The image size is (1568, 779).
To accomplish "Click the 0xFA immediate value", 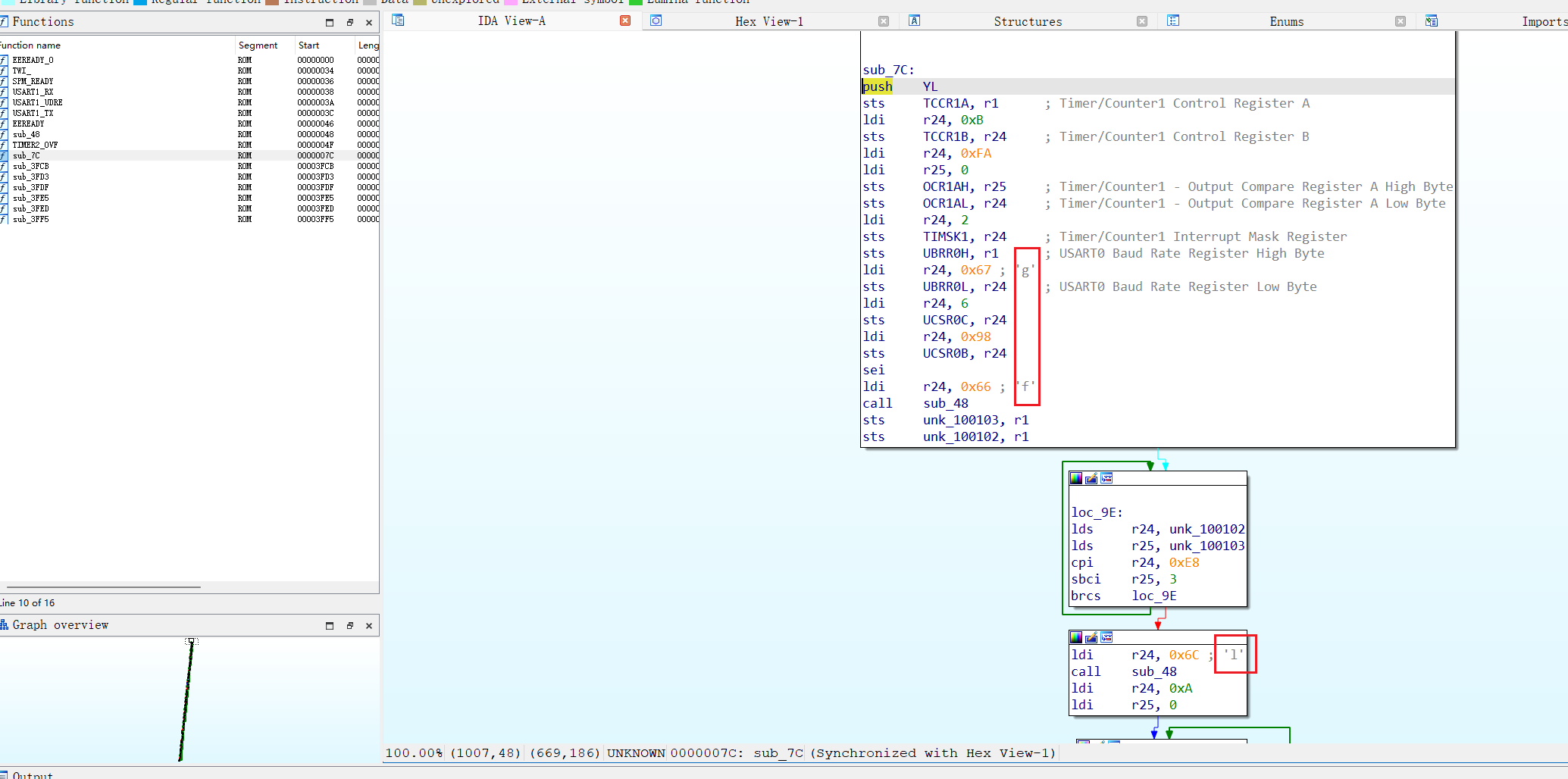I will pyautogui.click(x=976, y=153).
